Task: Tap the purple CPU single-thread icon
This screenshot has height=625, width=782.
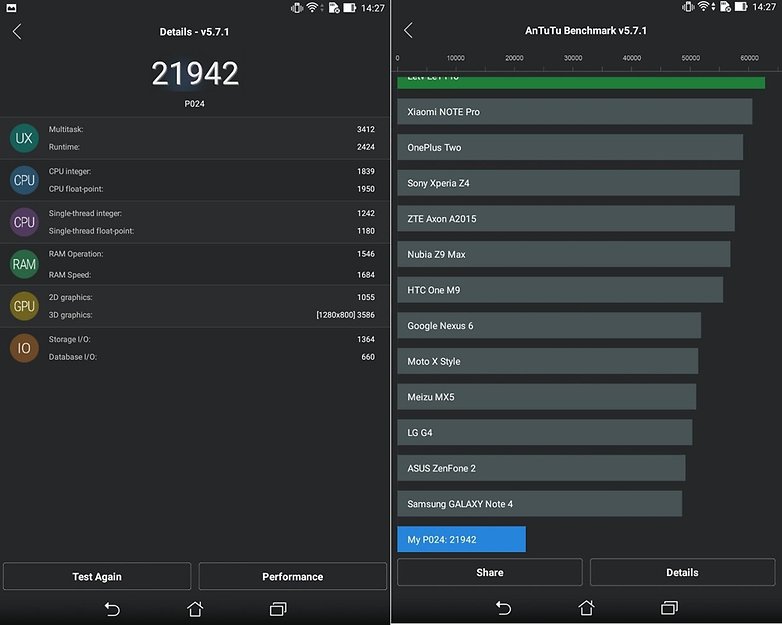Action: click(x=24, y=222)
